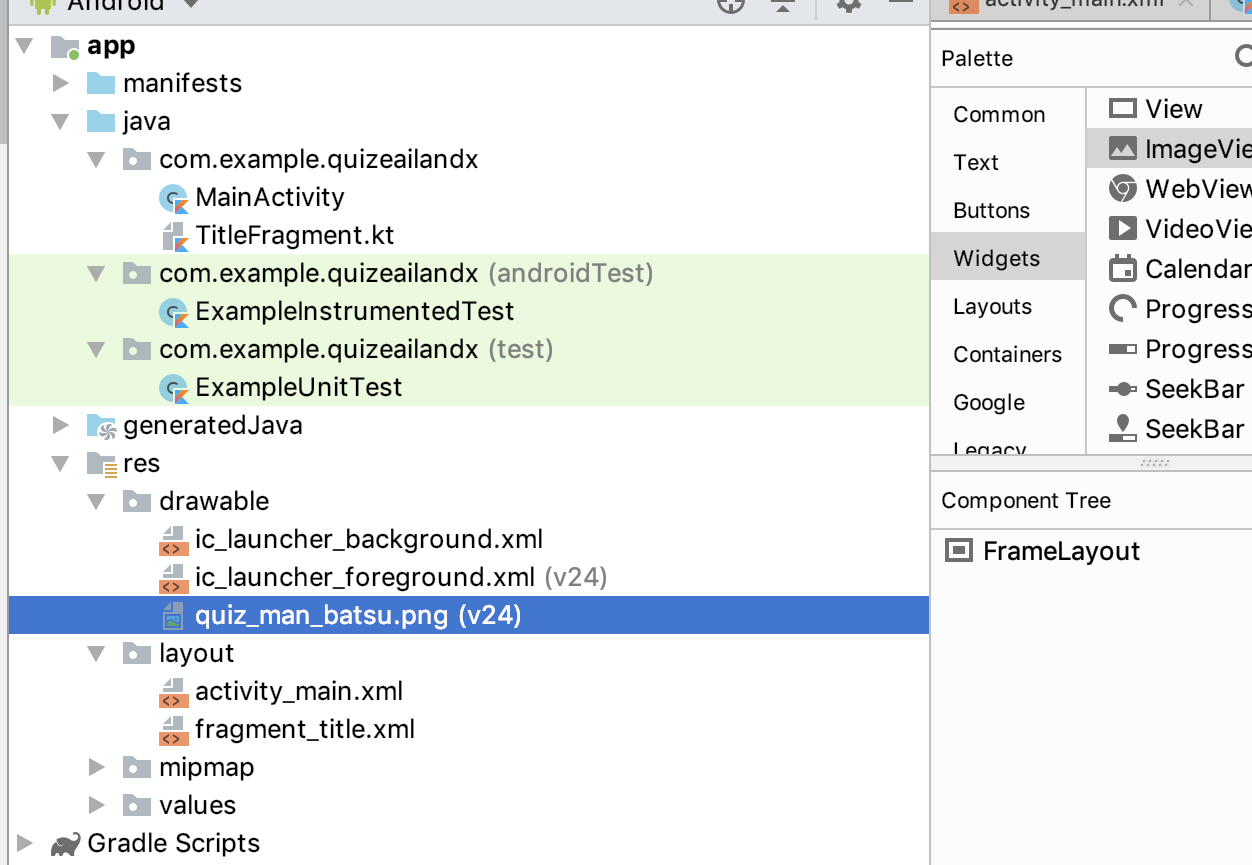This screenshot has width=1252, height=865.
Task: Choose the View widget in palette
Action: tap(1174, 109)
